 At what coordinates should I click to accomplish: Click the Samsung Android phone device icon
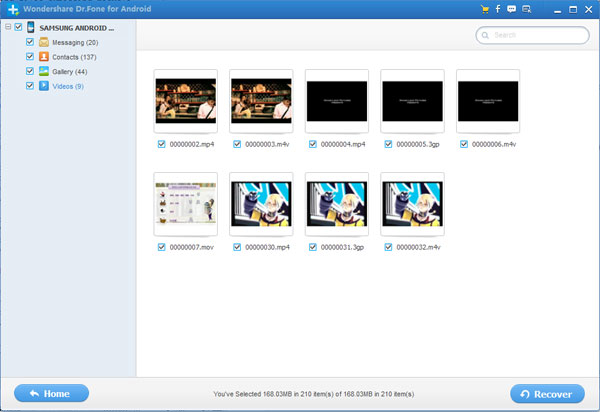coord(31,27)
